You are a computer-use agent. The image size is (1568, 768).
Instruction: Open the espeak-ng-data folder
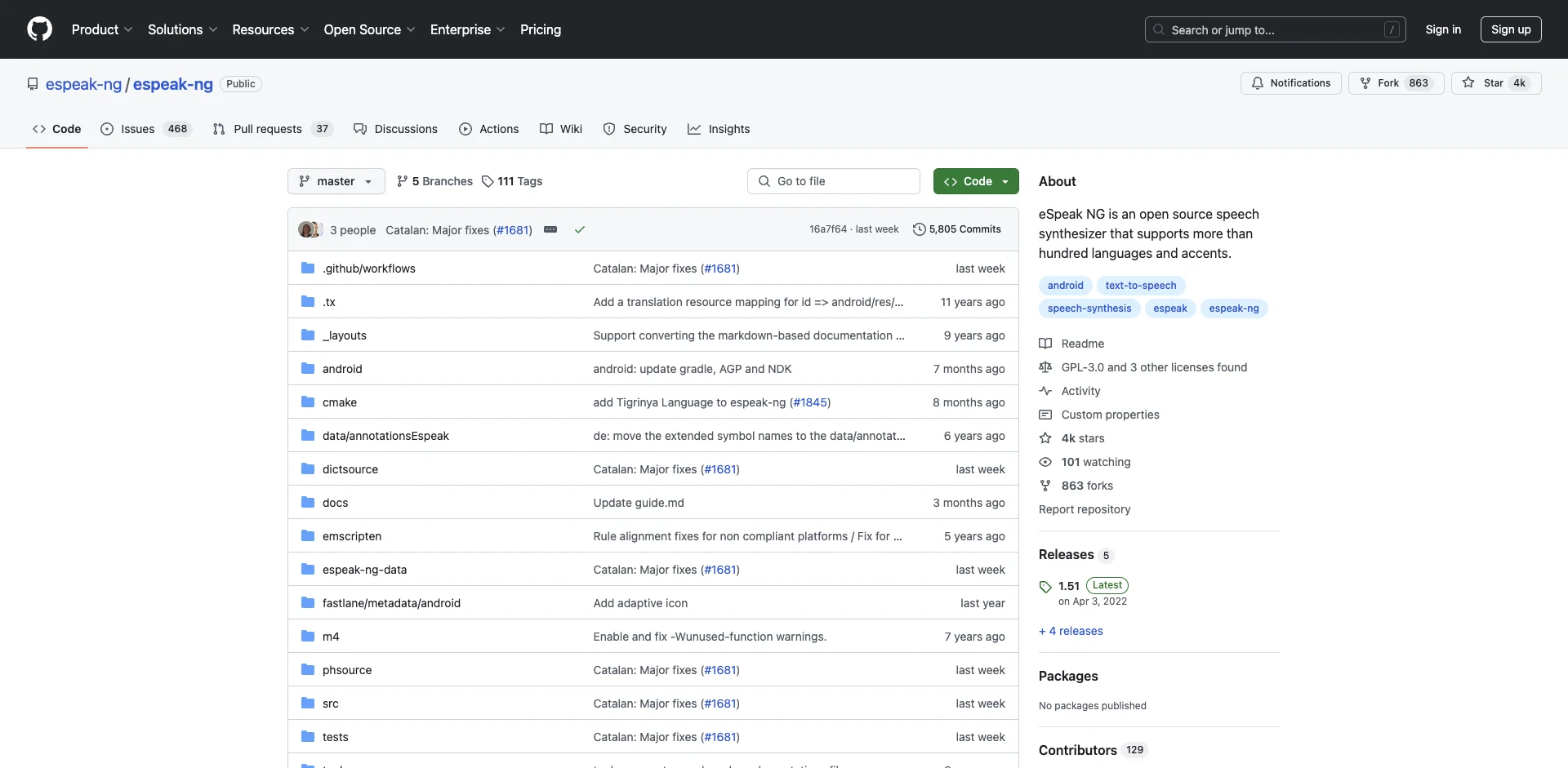364,570
